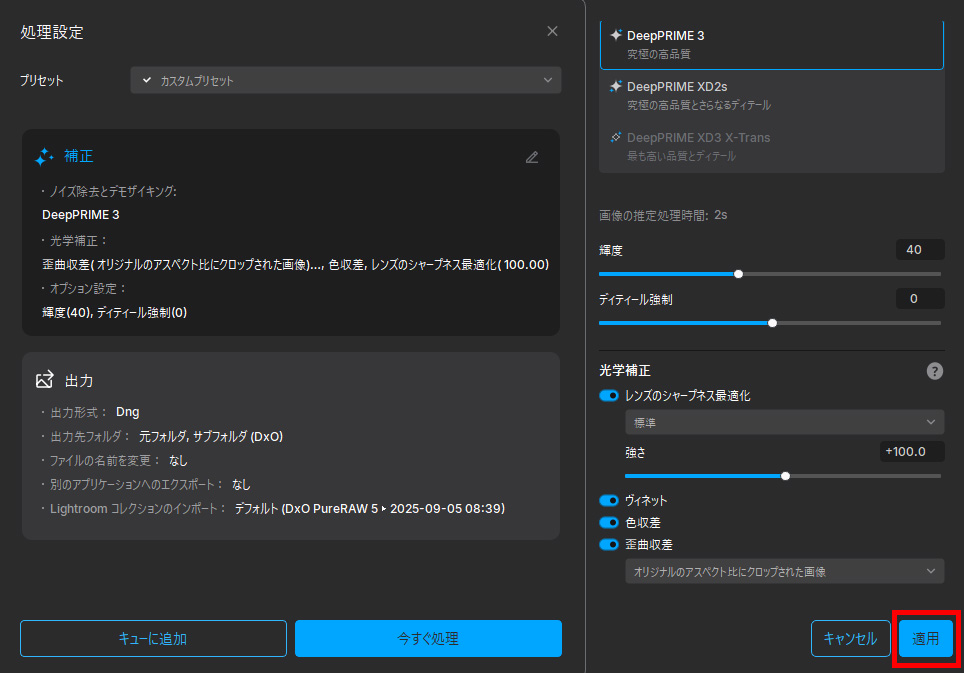Toggle the 歪曲収差 switch

click(x=609, y=545)
